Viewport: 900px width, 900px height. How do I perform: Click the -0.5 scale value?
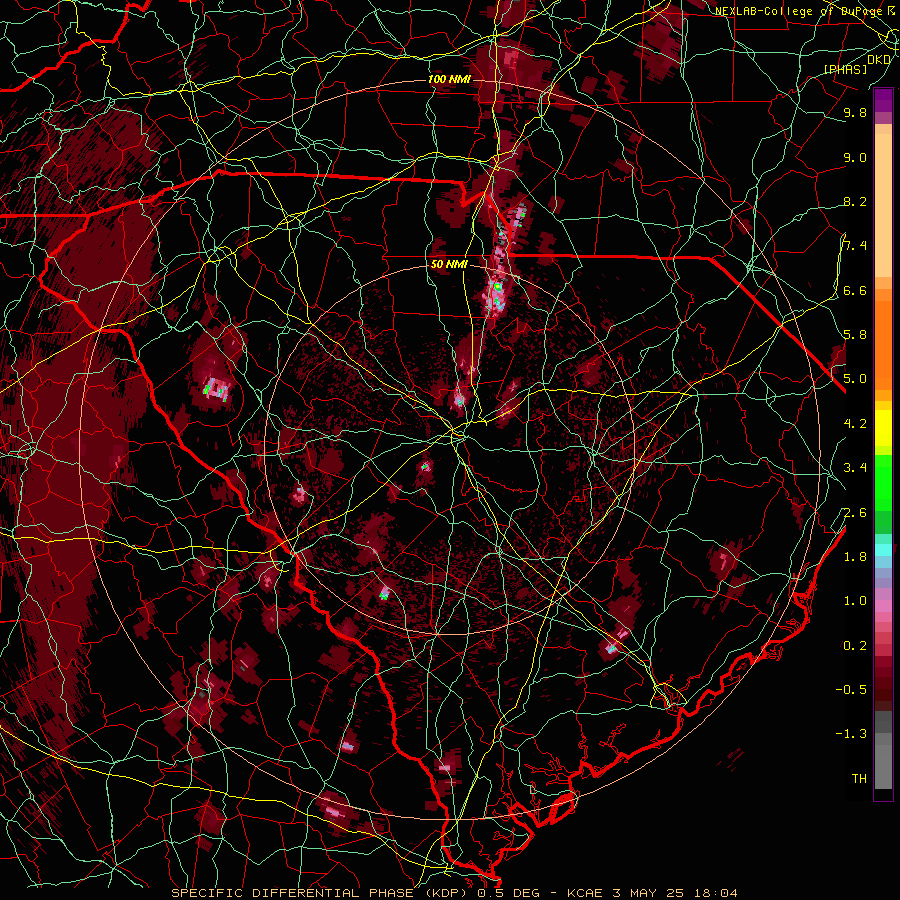click(x=851, y=690)
